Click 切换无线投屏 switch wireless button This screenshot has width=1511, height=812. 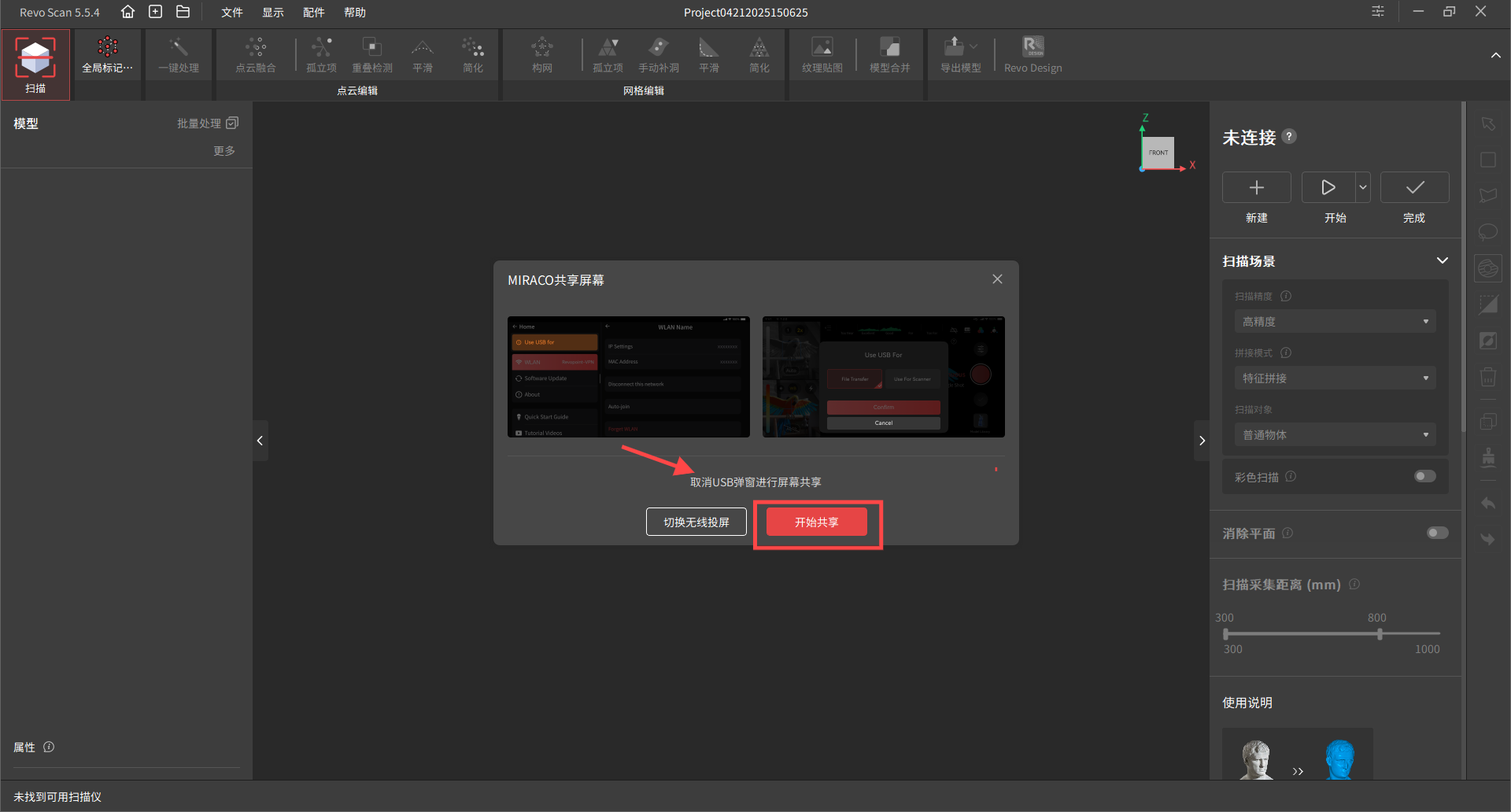pos(696,522)
